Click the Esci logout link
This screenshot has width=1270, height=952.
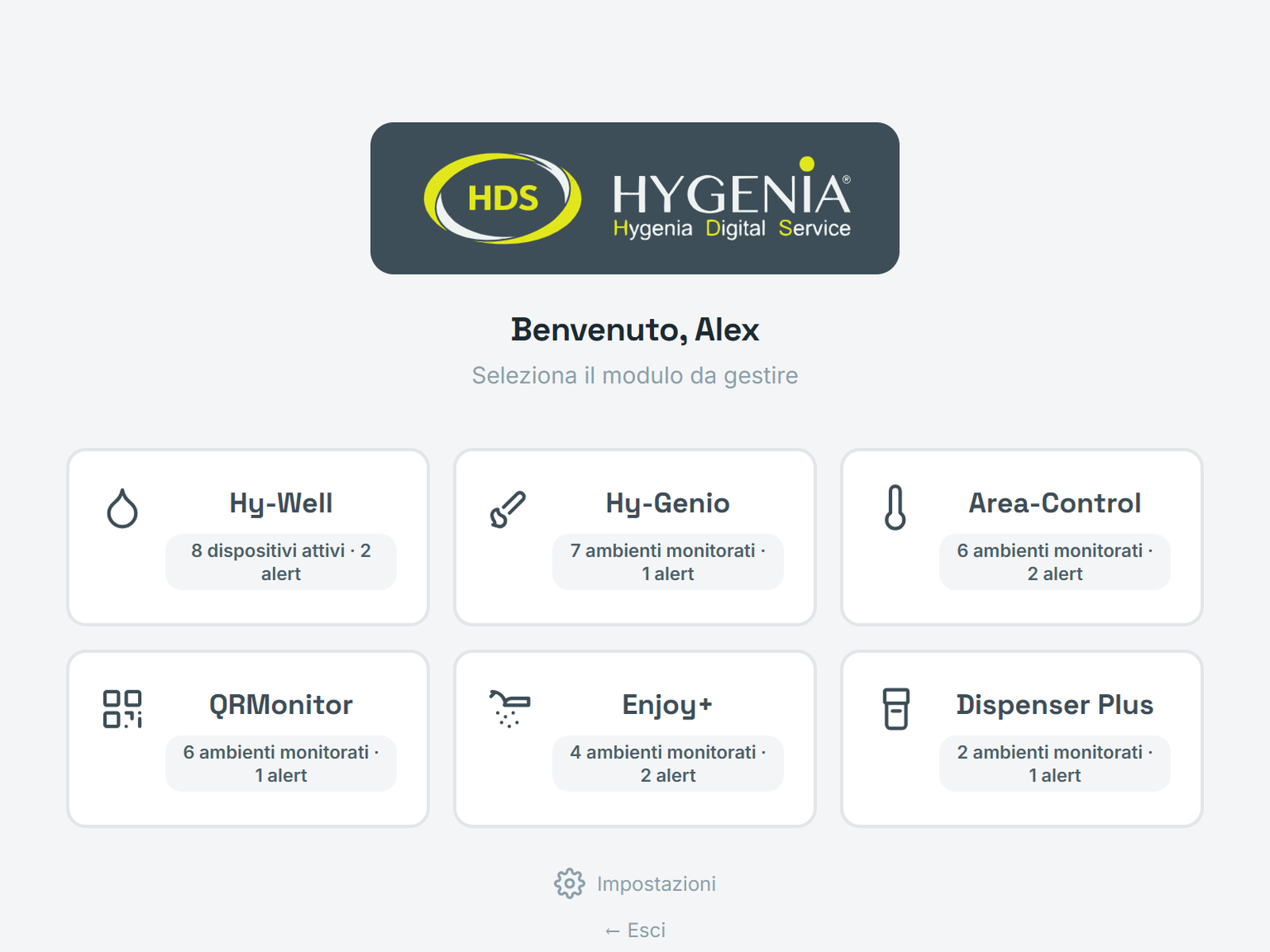click(635, 930)
